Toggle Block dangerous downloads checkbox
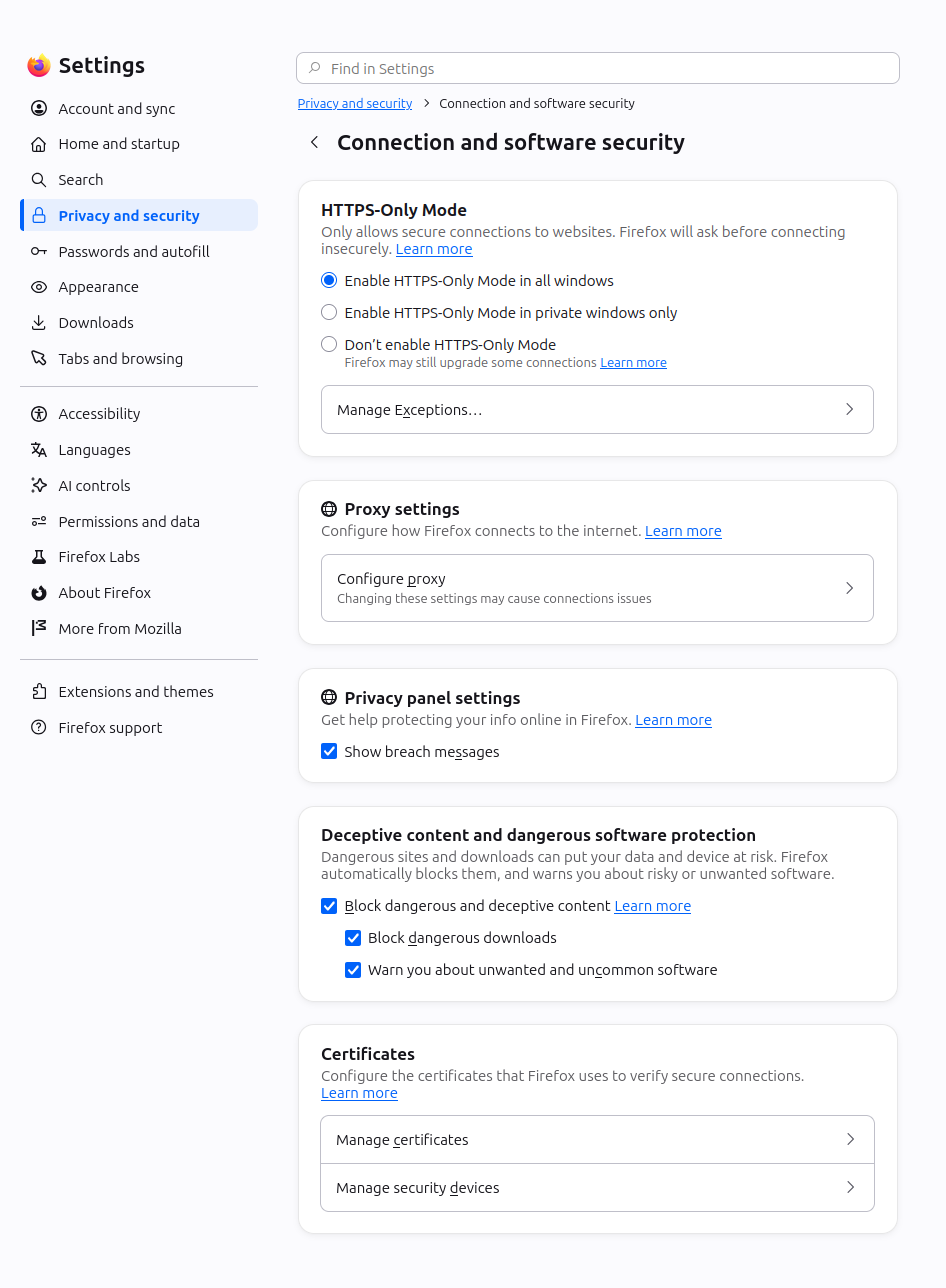The width and height of the screenshot is (946, 1288). coord(353,938)
